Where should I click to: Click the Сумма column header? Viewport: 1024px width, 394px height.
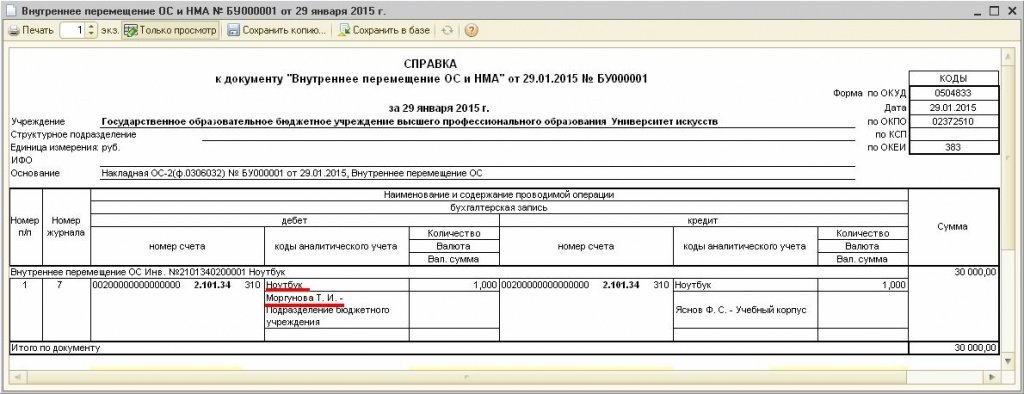pyautogui.click(x=952, y=227)
